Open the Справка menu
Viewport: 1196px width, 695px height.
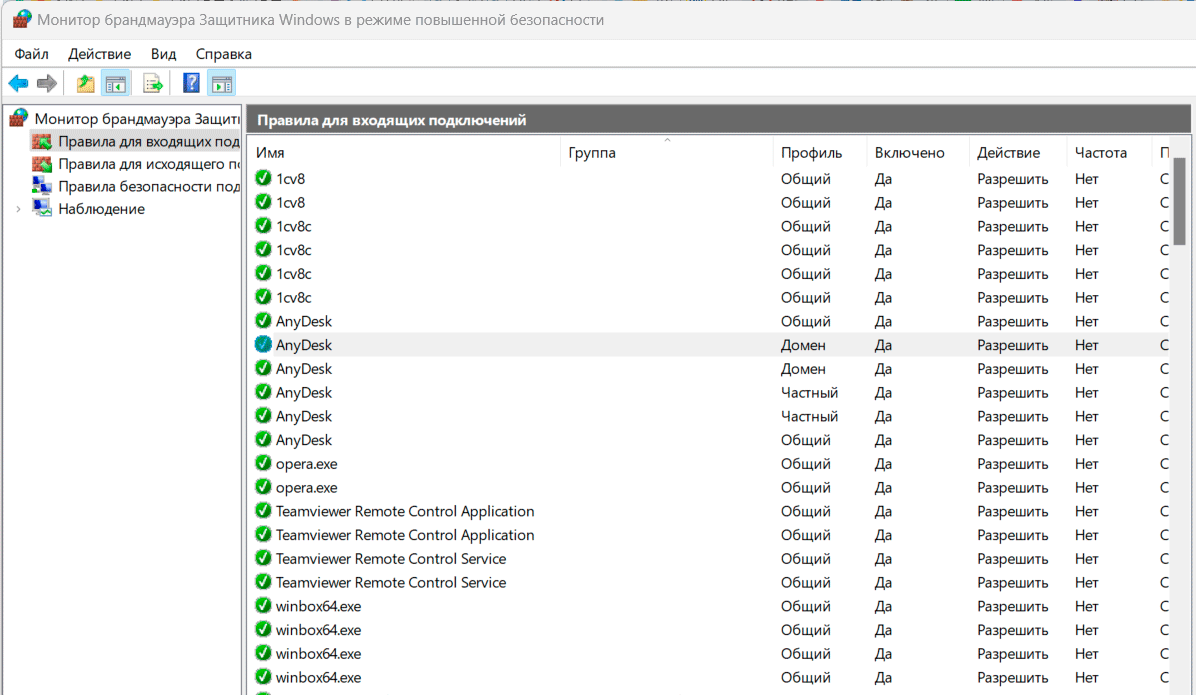pyautogui.click(x=223, y=54)
